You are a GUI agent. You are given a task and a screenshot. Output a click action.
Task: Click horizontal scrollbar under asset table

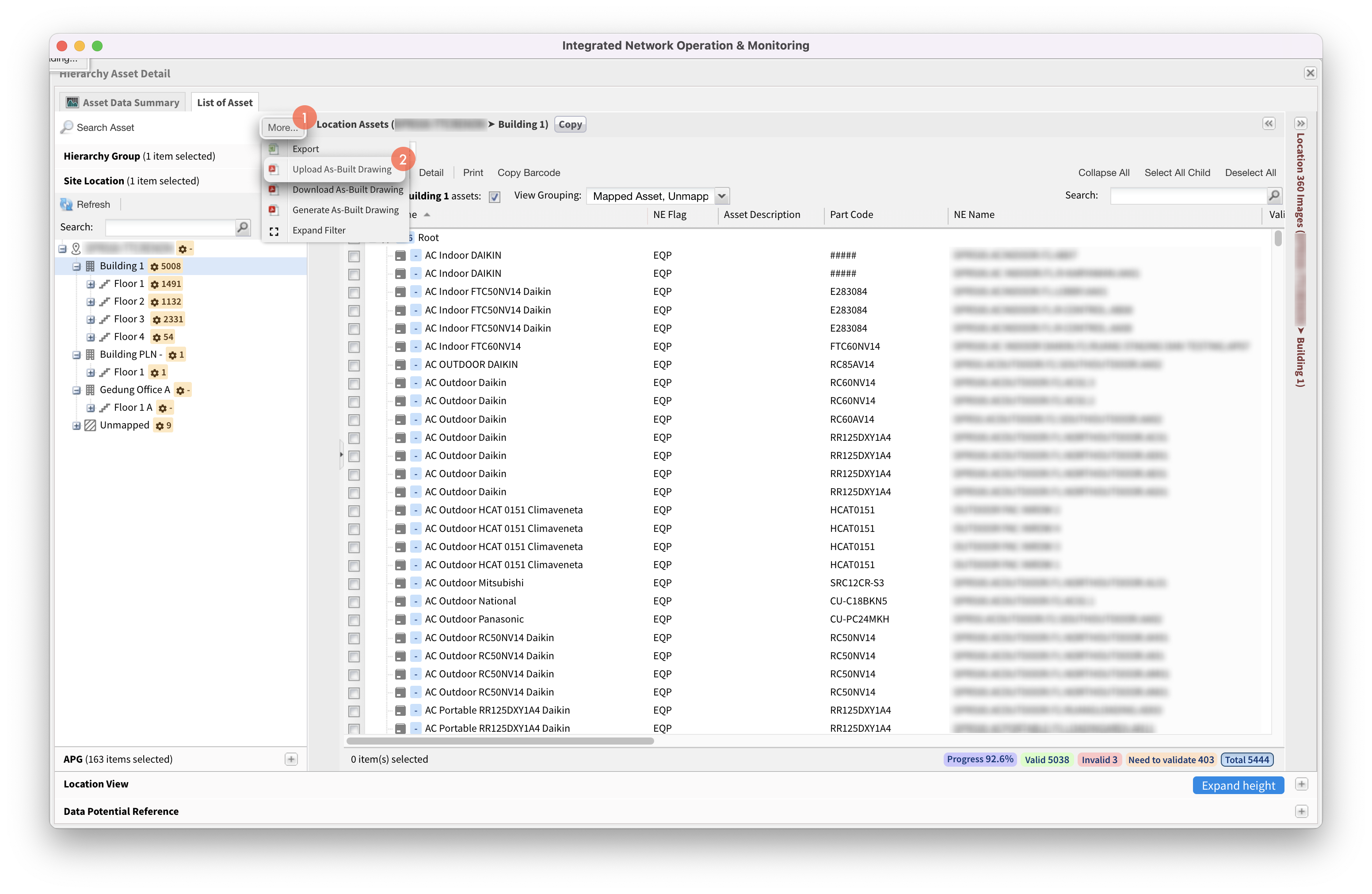500,741
